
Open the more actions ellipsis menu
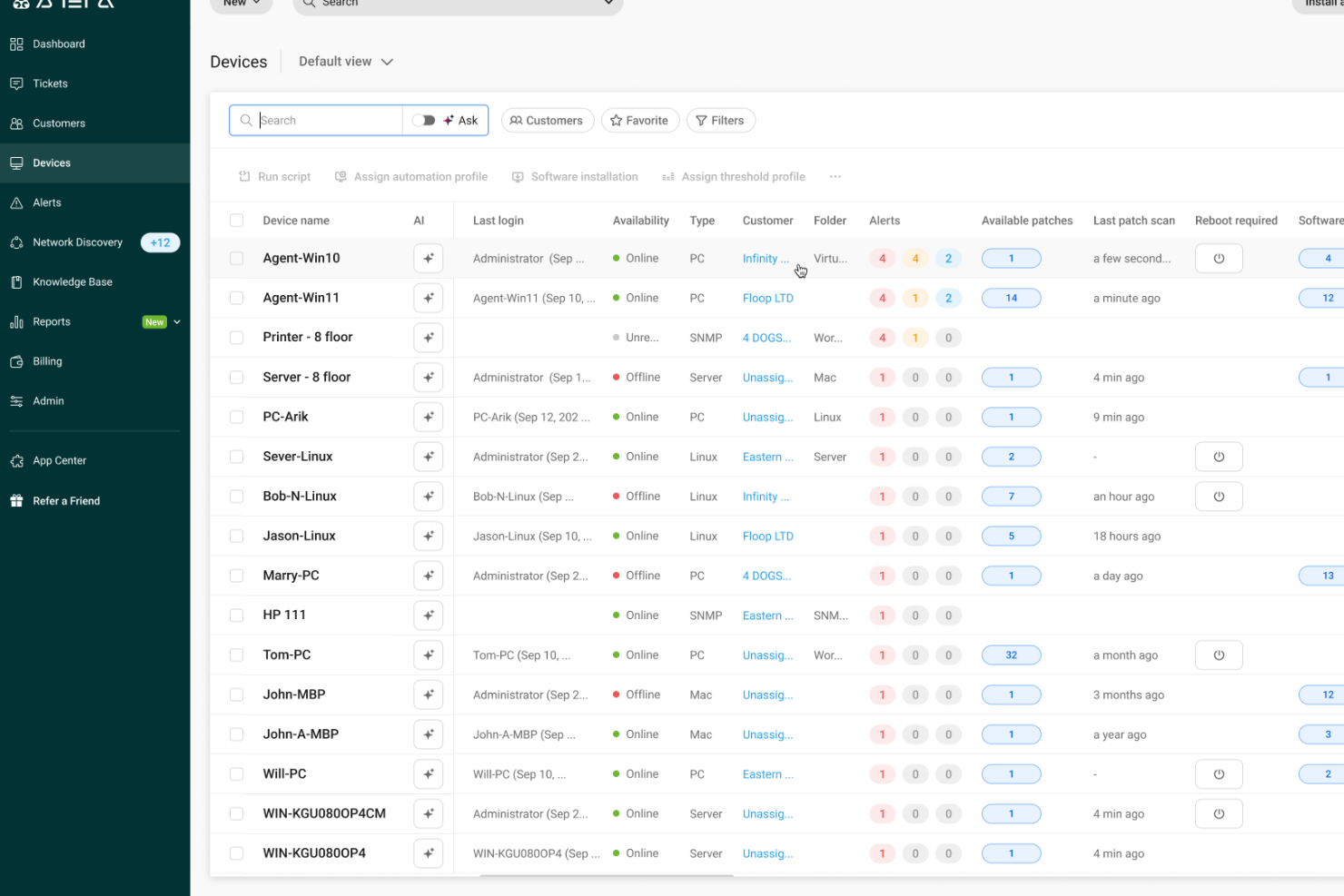point(835,176)
